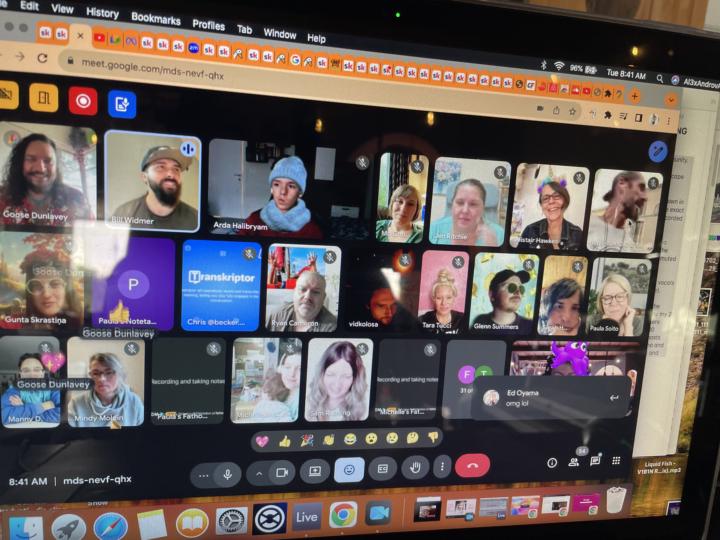This screenshot has width=720, height=540.
Task: Open the View menu
Action: coord(62,8)
